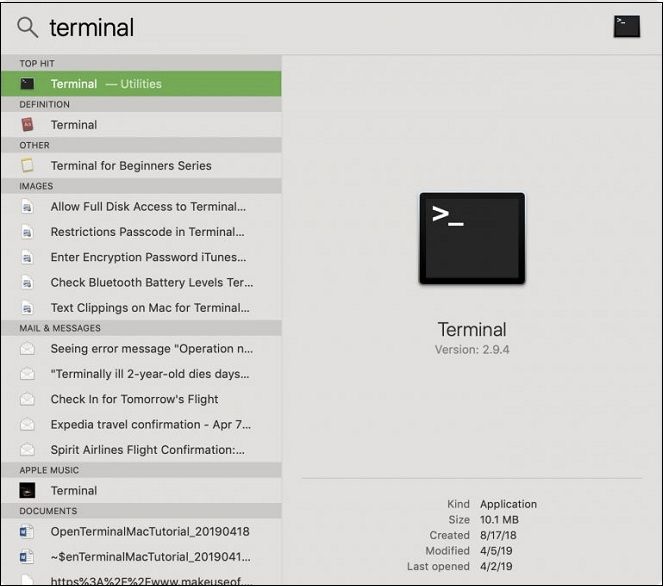This screenshot has width=665, height=587.
Task: Click Word document icon for OpenTerminalMacTutorial_20190418
Action: [x=27, y=531]
